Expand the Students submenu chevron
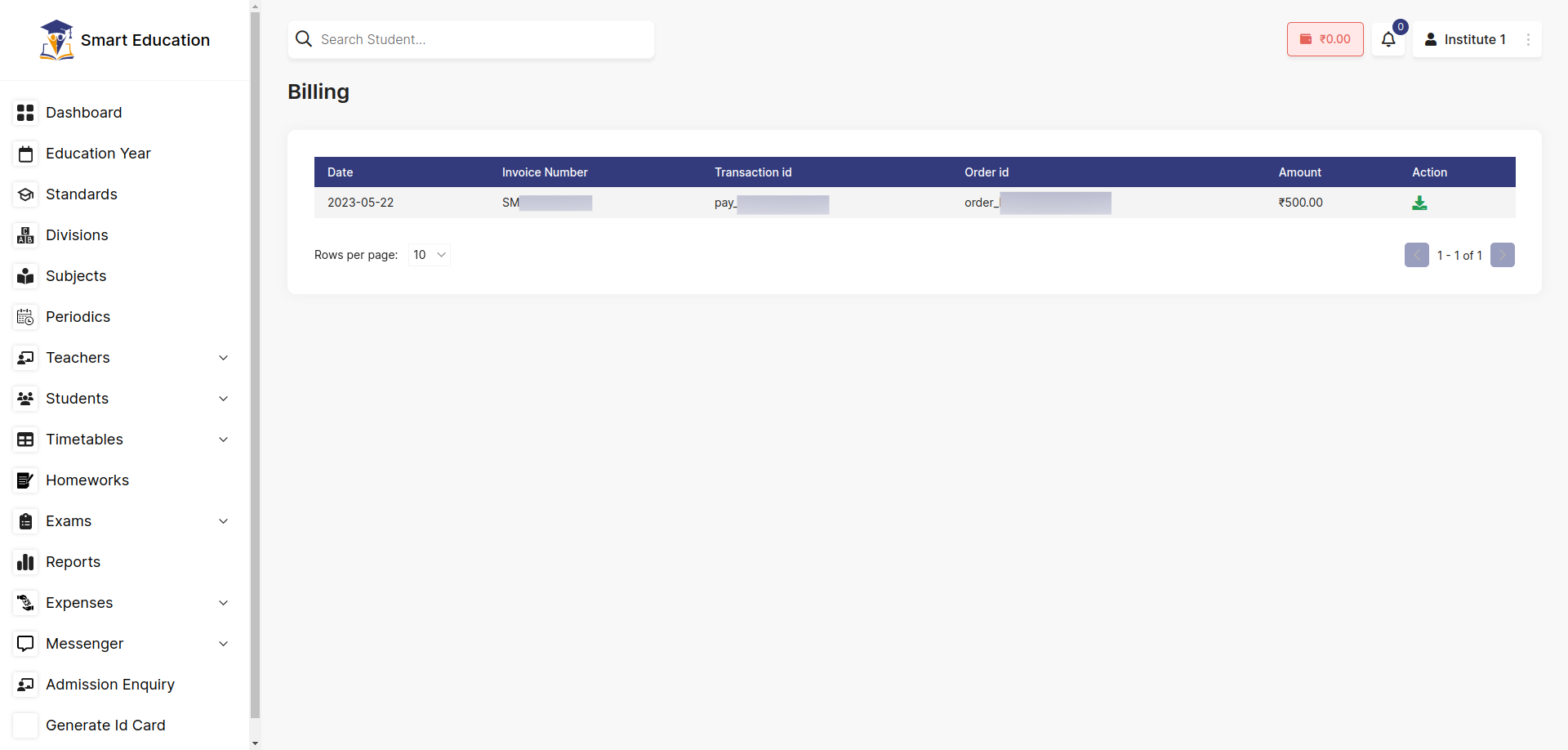Viewport: 1568px width, 750px height. tap(223, 399)
